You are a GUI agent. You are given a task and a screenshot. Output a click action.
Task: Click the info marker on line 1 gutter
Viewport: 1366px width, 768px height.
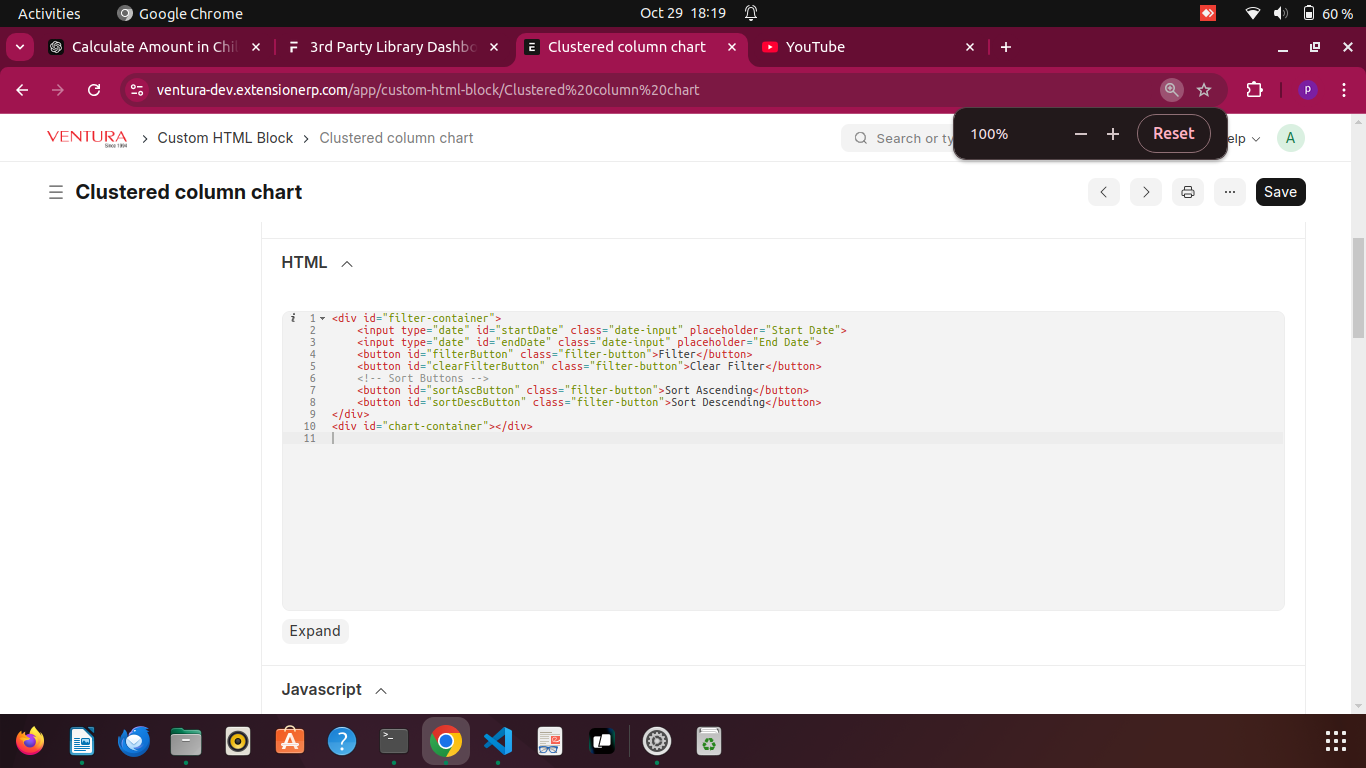(x=293, y=318)
